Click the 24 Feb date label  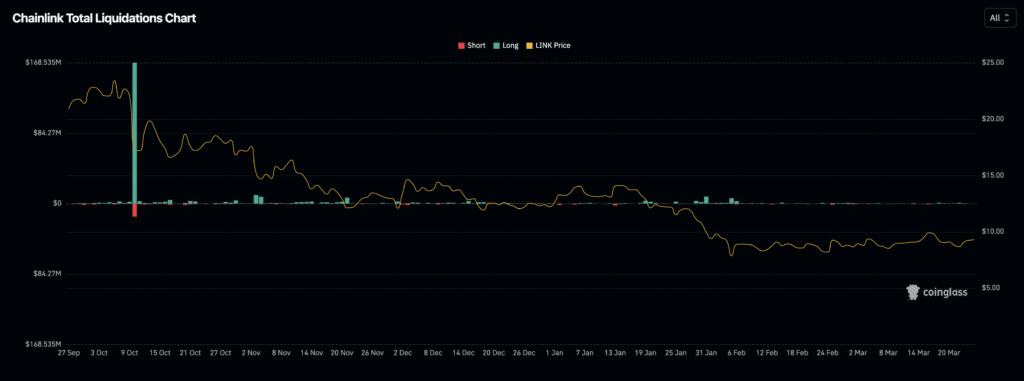click(827, 353)
